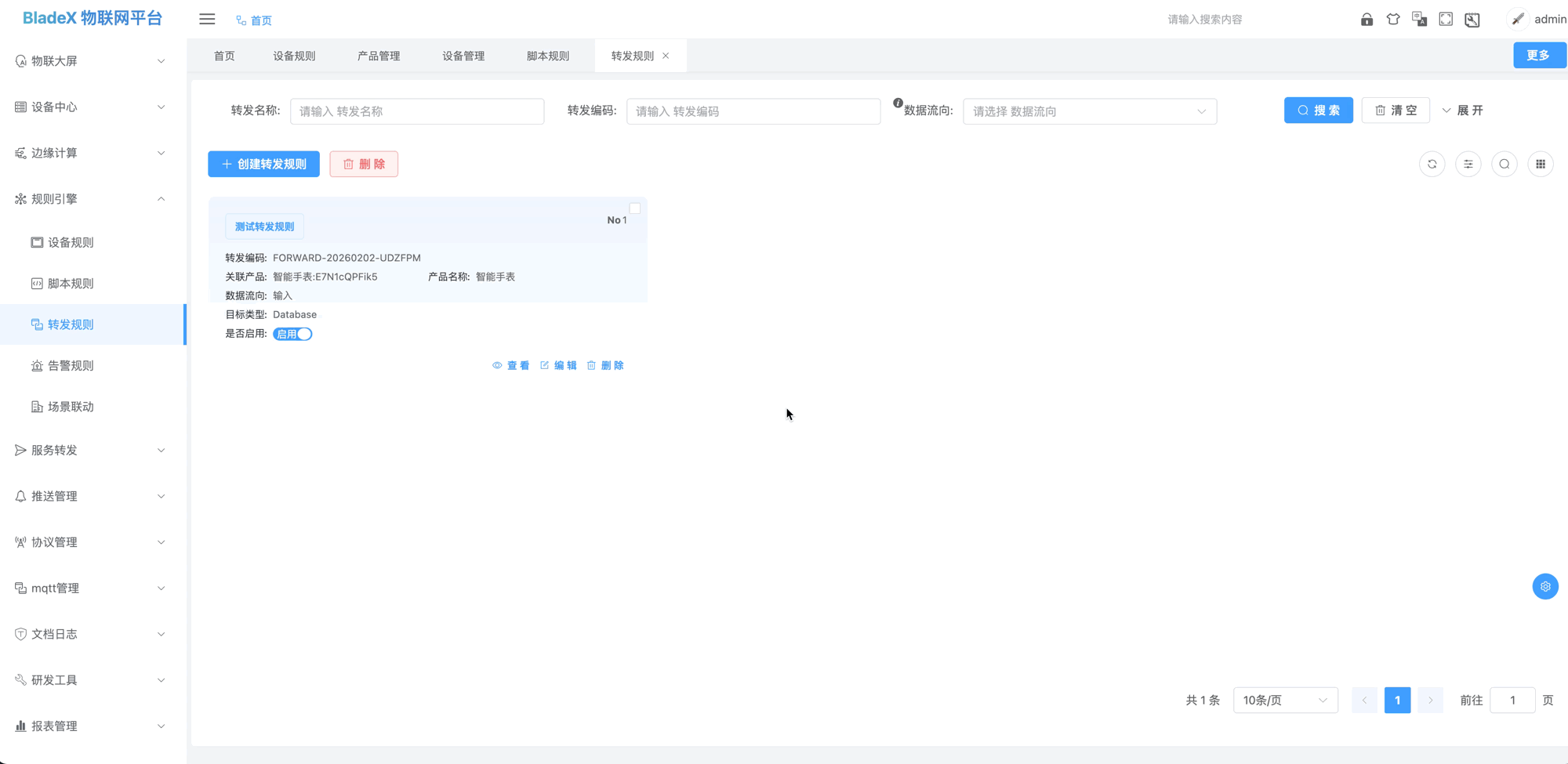Click the round search toggle icon
The height and width of the screenshot is (764, 1568).
[x=1504, y=165]
